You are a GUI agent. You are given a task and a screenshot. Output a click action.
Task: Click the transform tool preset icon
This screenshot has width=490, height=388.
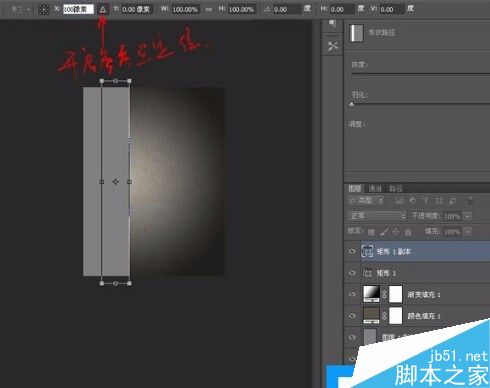(x=17, y=9)
